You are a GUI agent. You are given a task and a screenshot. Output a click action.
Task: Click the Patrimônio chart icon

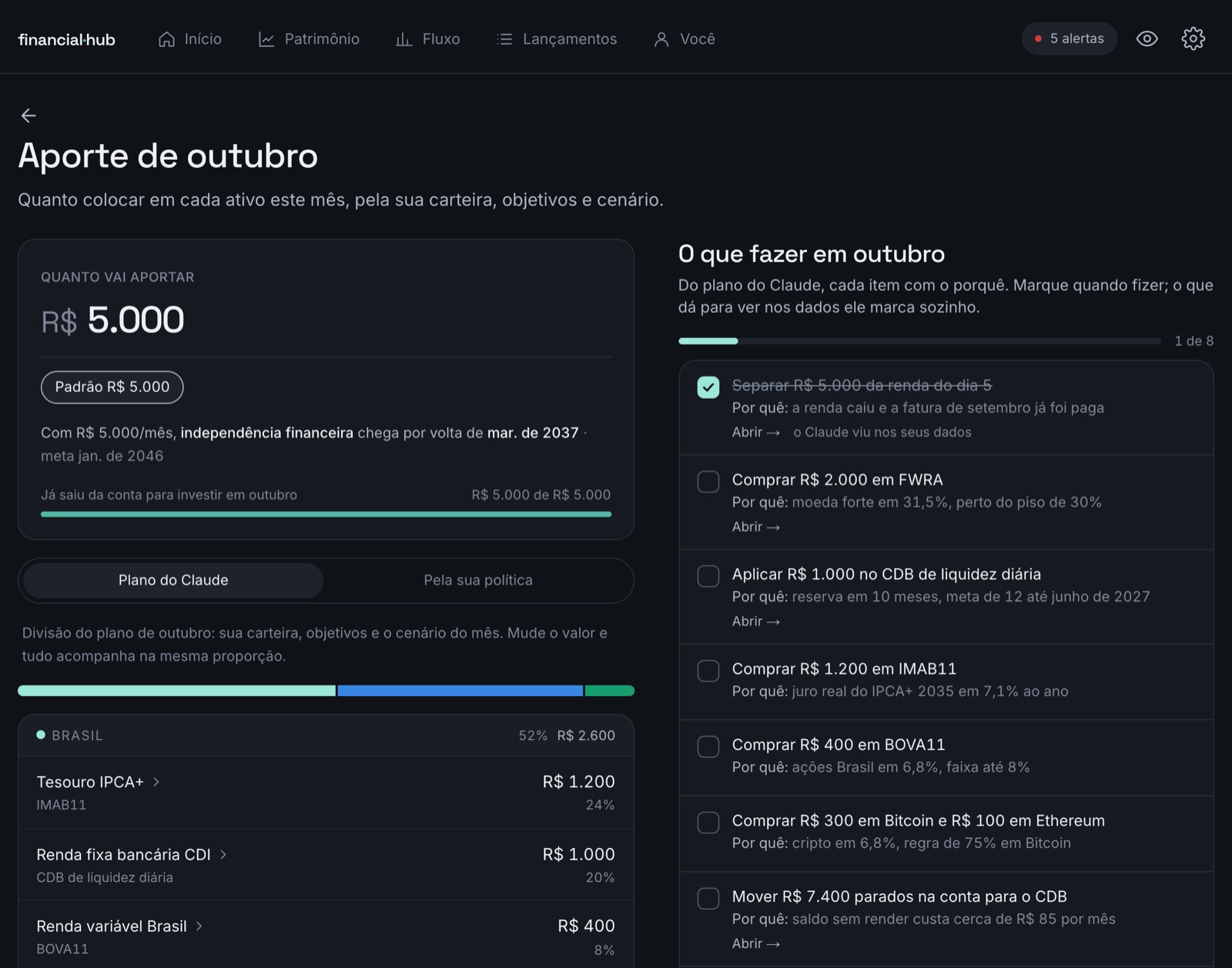[x=266, y=39]
